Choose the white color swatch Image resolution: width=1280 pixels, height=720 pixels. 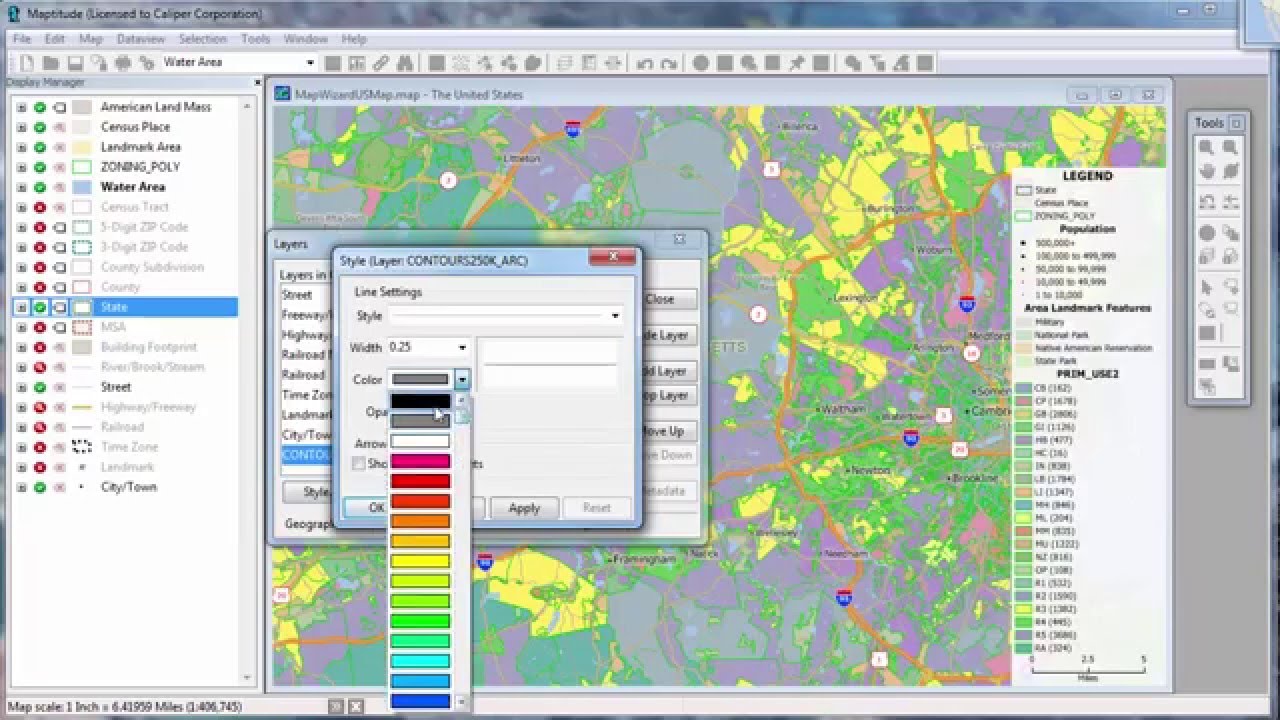click(420, 441)
